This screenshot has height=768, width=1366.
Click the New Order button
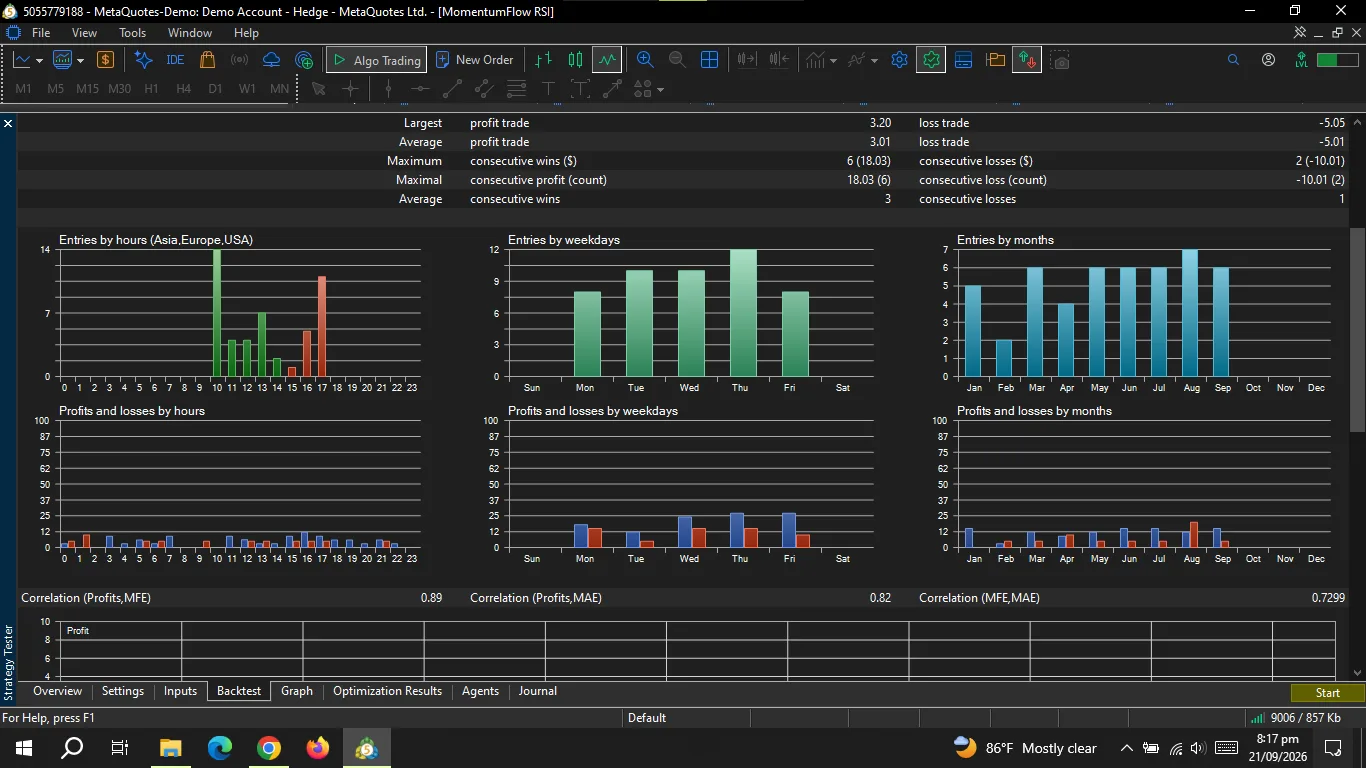coord(474,60)
